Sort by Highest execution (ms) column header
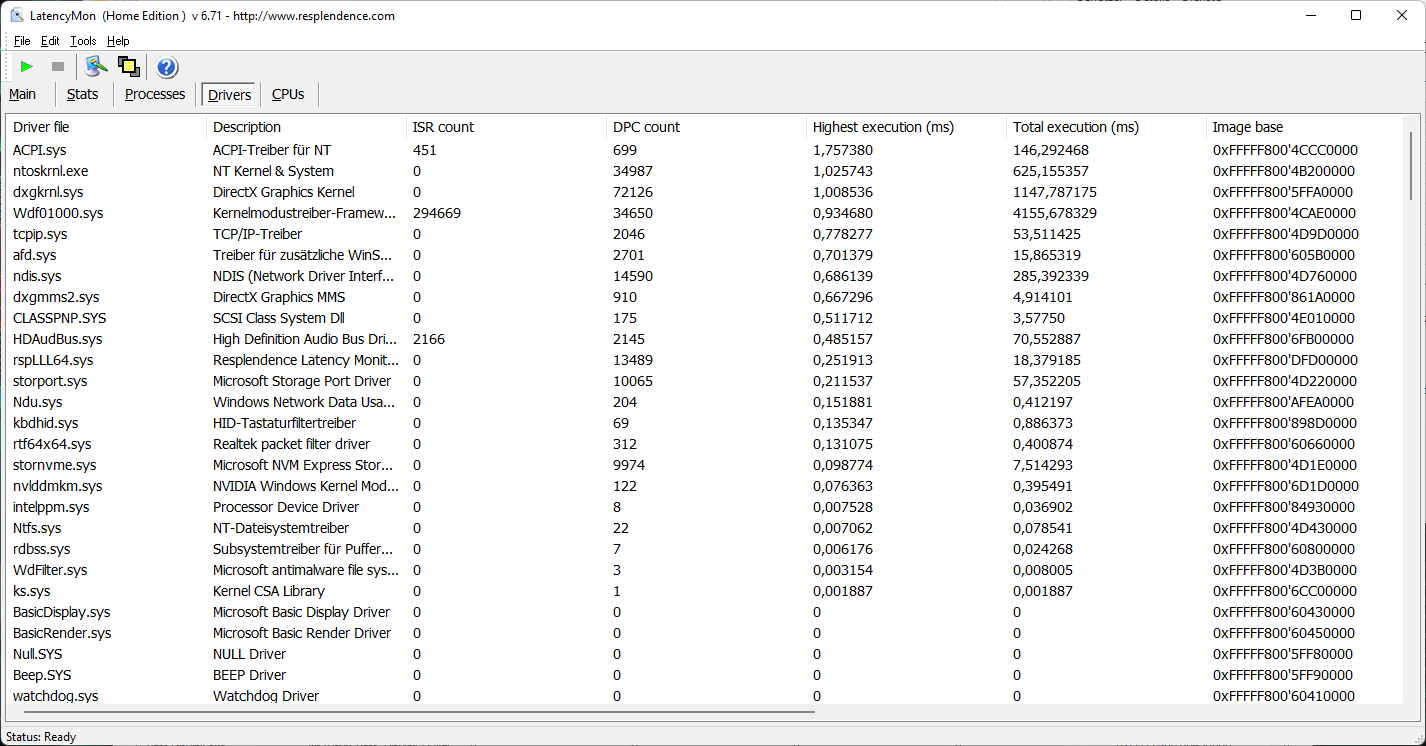This screenshot has width=1426, height=746. pyautogui.click(x=906, y=127)
